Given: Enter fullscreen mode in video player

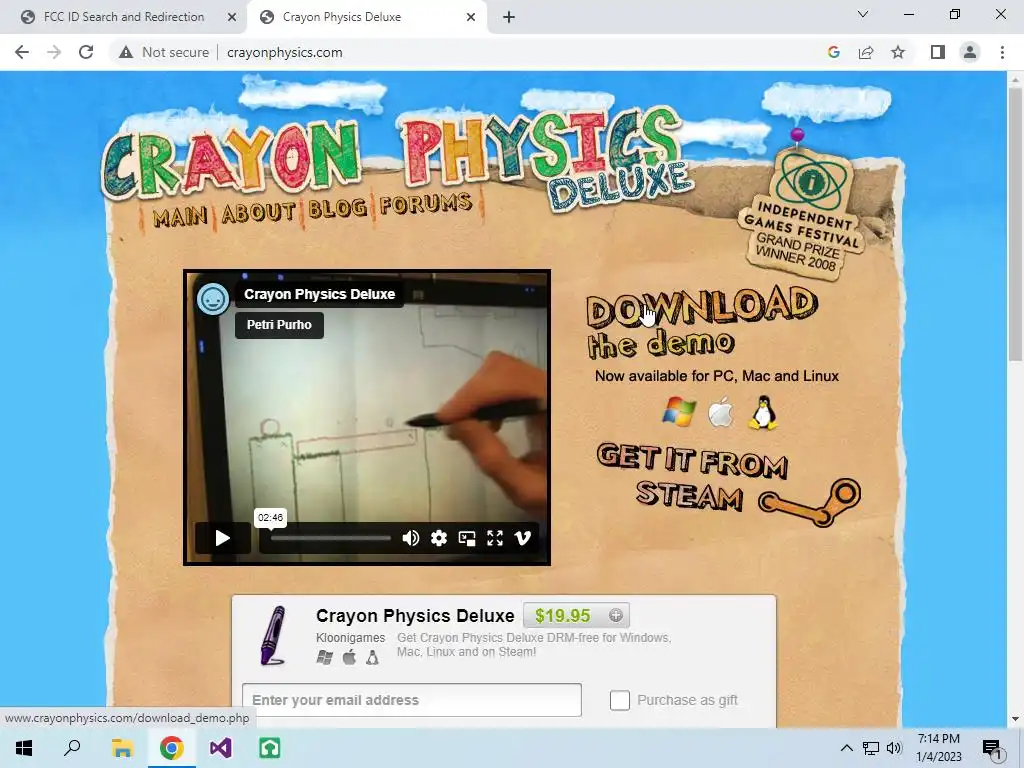Looking at the screenshot, I should (495, 538).
